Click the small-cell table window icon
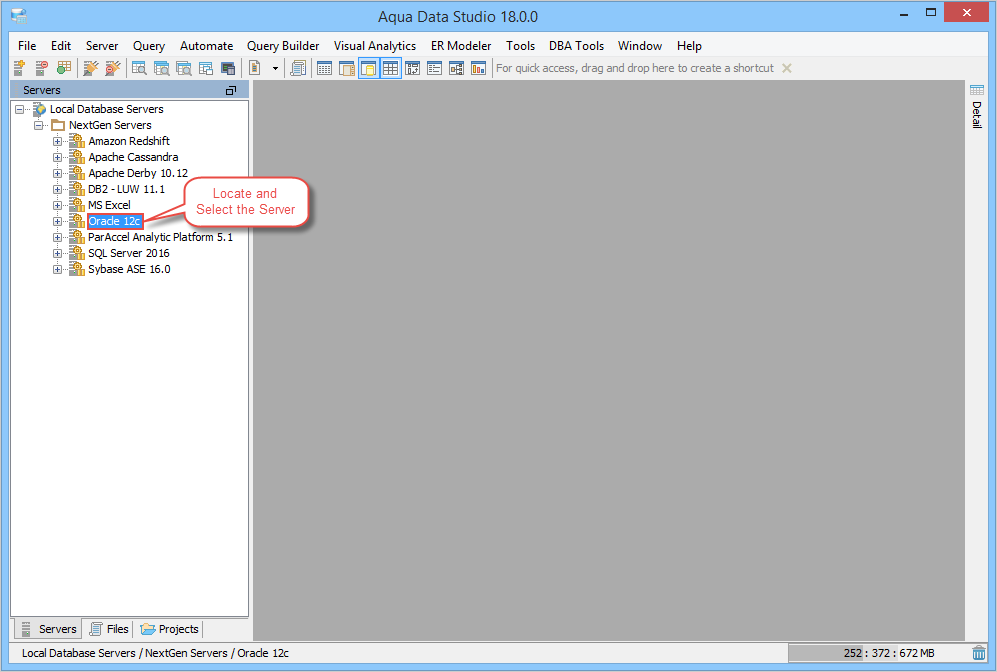The width and height of the screenshot is (997, 672). click(324, 68)
